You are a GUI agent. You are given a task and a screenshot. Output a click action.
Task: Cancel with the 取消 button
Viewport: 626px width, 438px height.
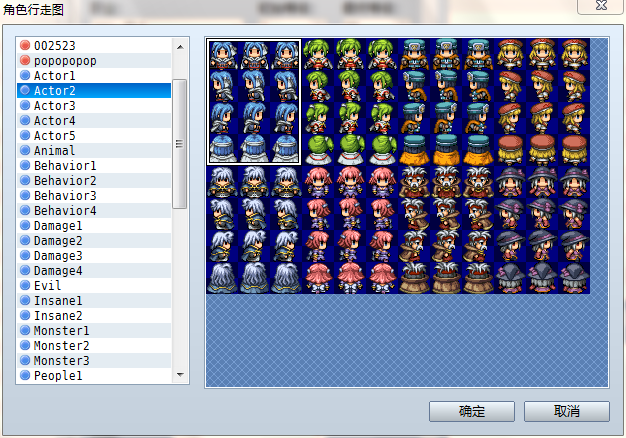567,411
